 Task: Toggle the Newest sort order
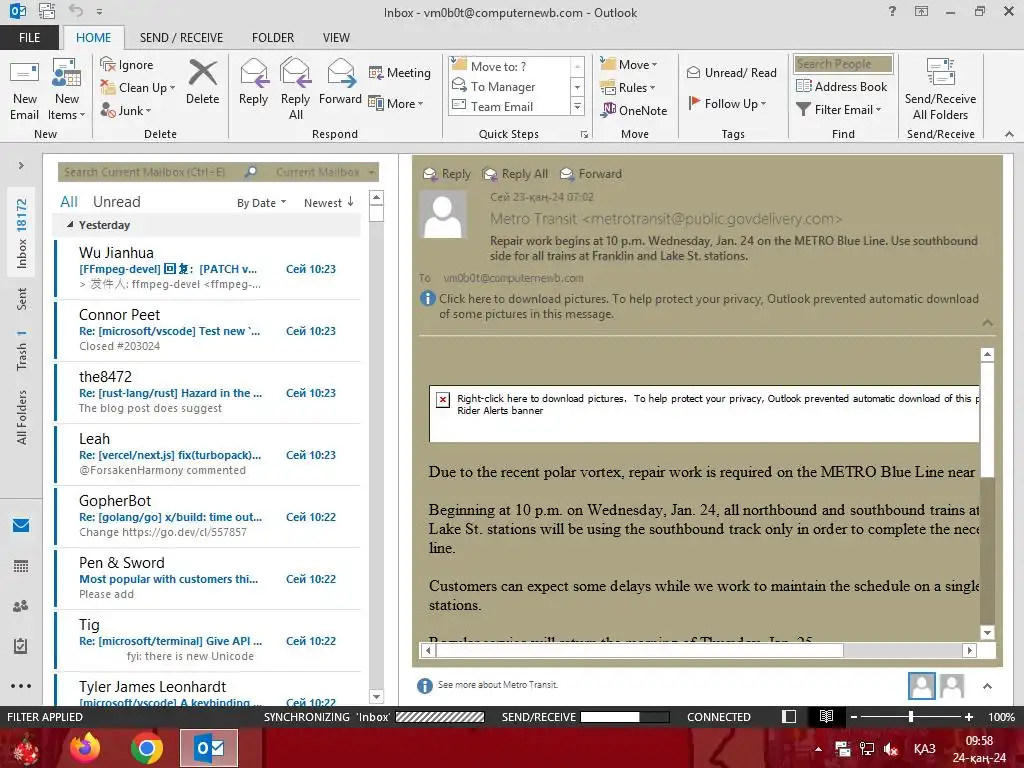[328, 202]
